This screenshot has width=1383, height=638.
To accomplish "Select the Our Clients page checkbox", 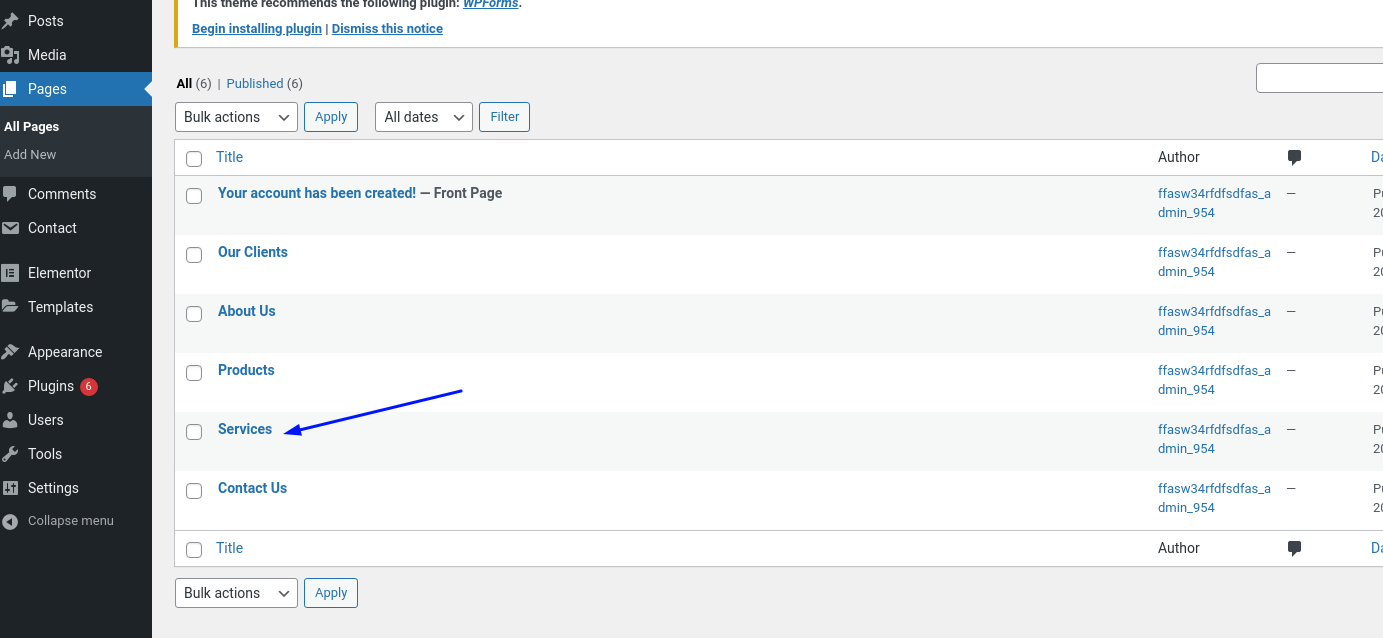I will (194, 255).
